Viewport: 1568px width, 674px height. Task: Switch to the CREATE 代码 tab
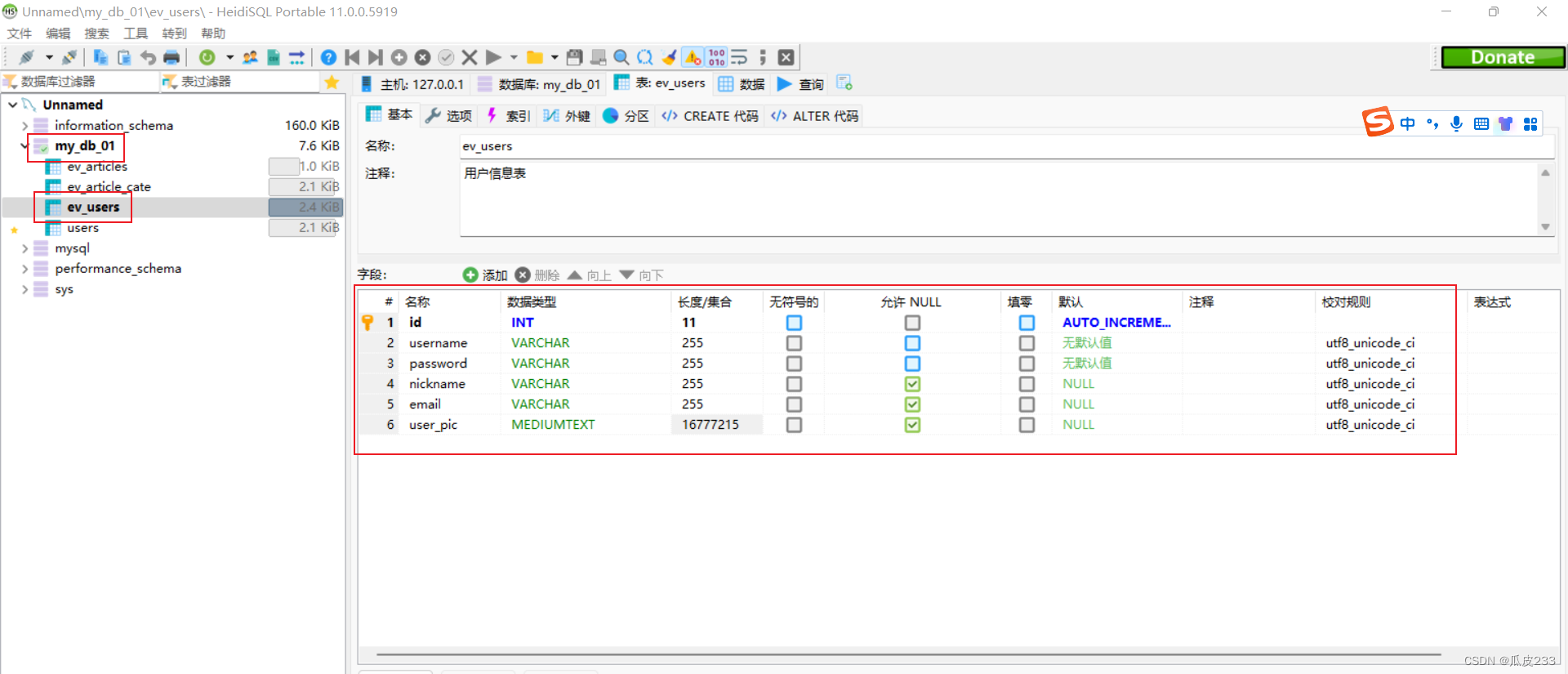710,116
